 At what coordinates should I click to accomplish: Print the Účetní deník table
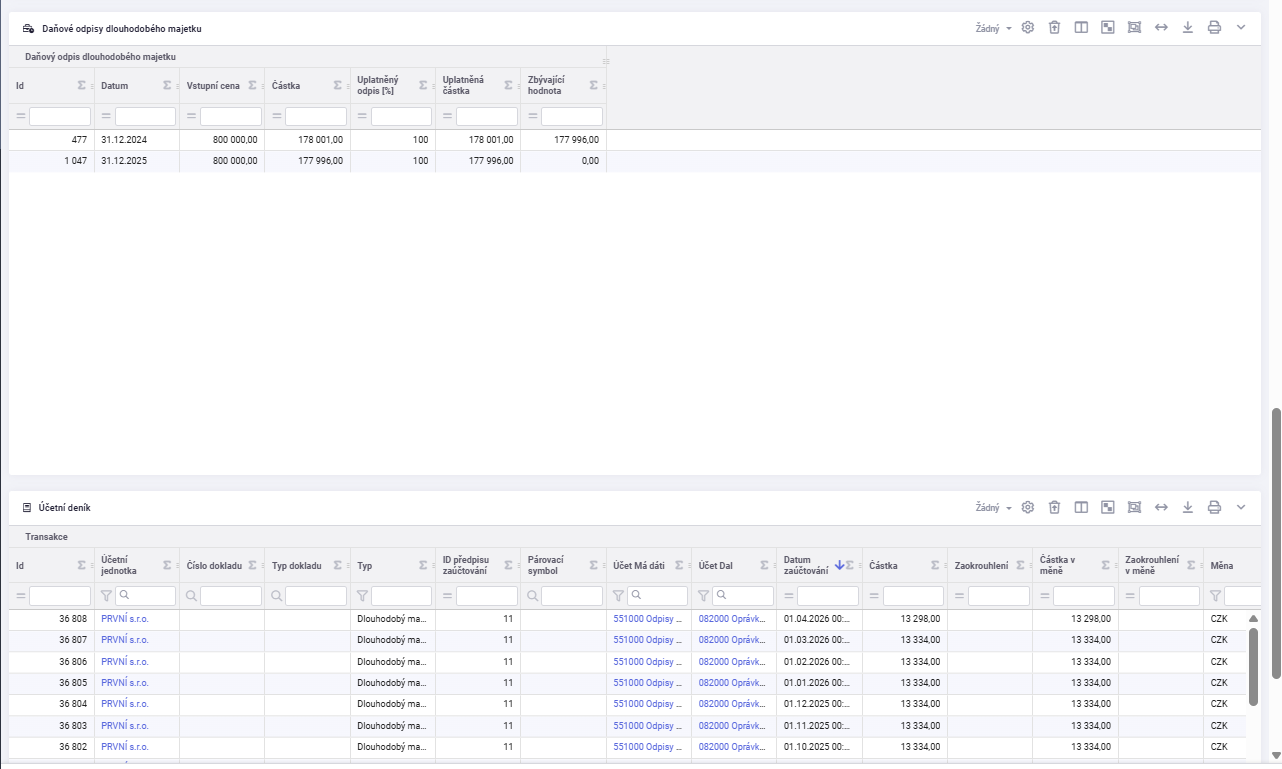pyautogui.click(x=1214, y=507)
